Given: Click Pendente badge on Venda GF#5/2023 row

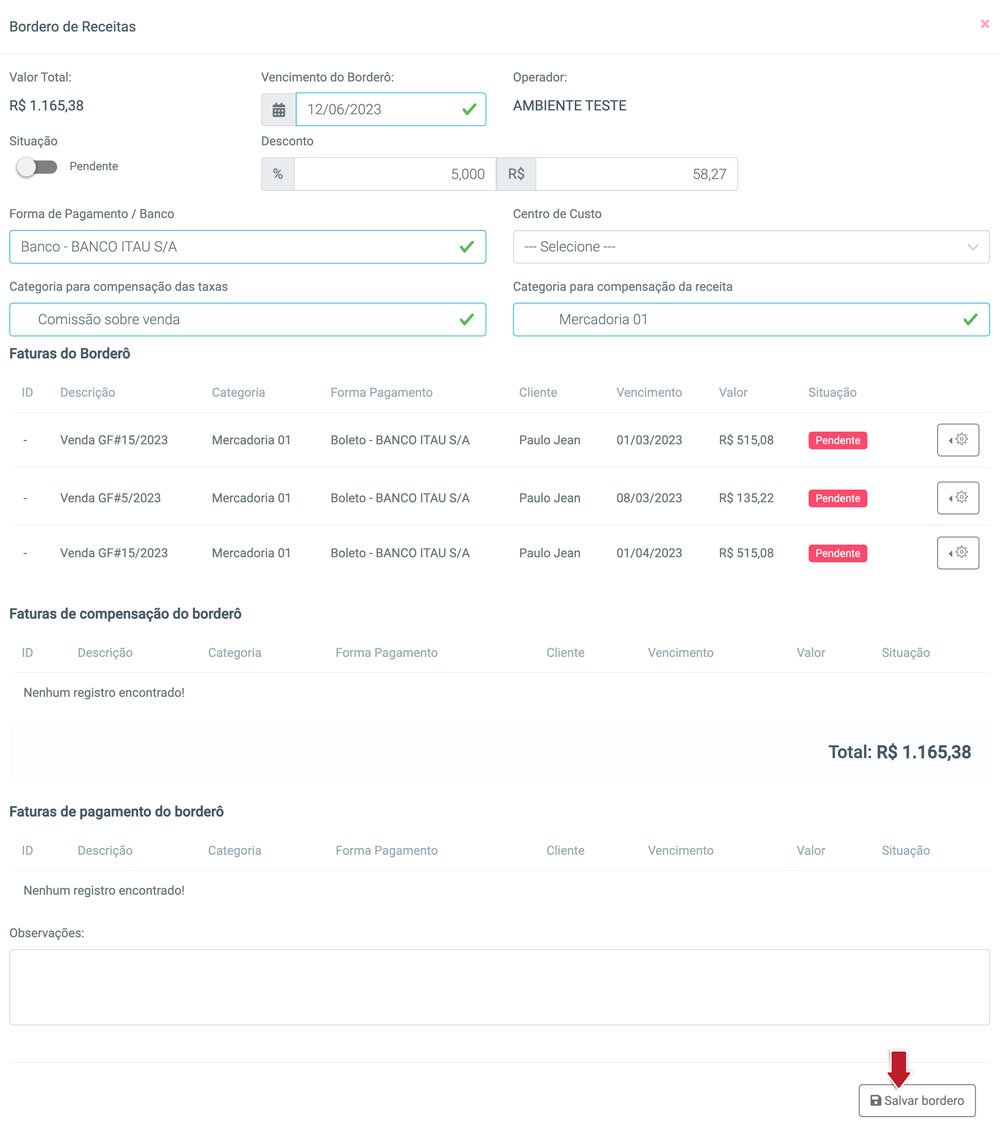Looking at the screenshot, I should (x=837, y=499).
